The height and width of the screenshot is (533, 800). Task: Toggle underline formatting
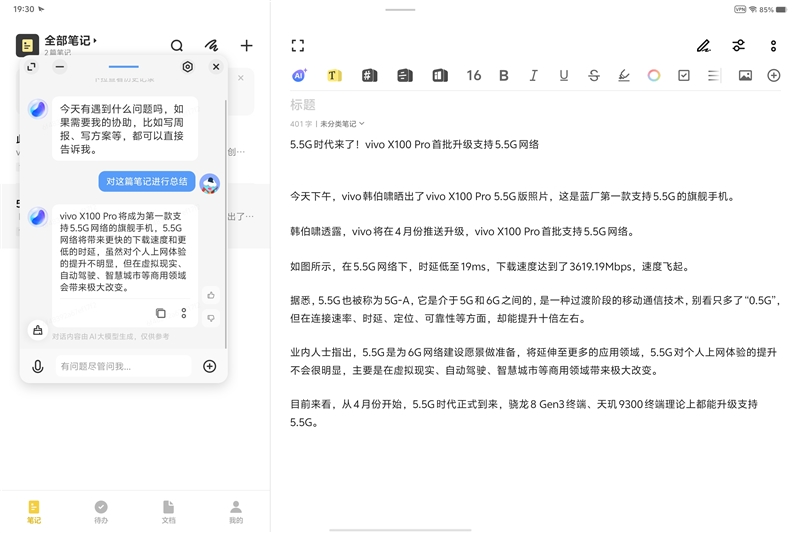[x=564, y=75]
